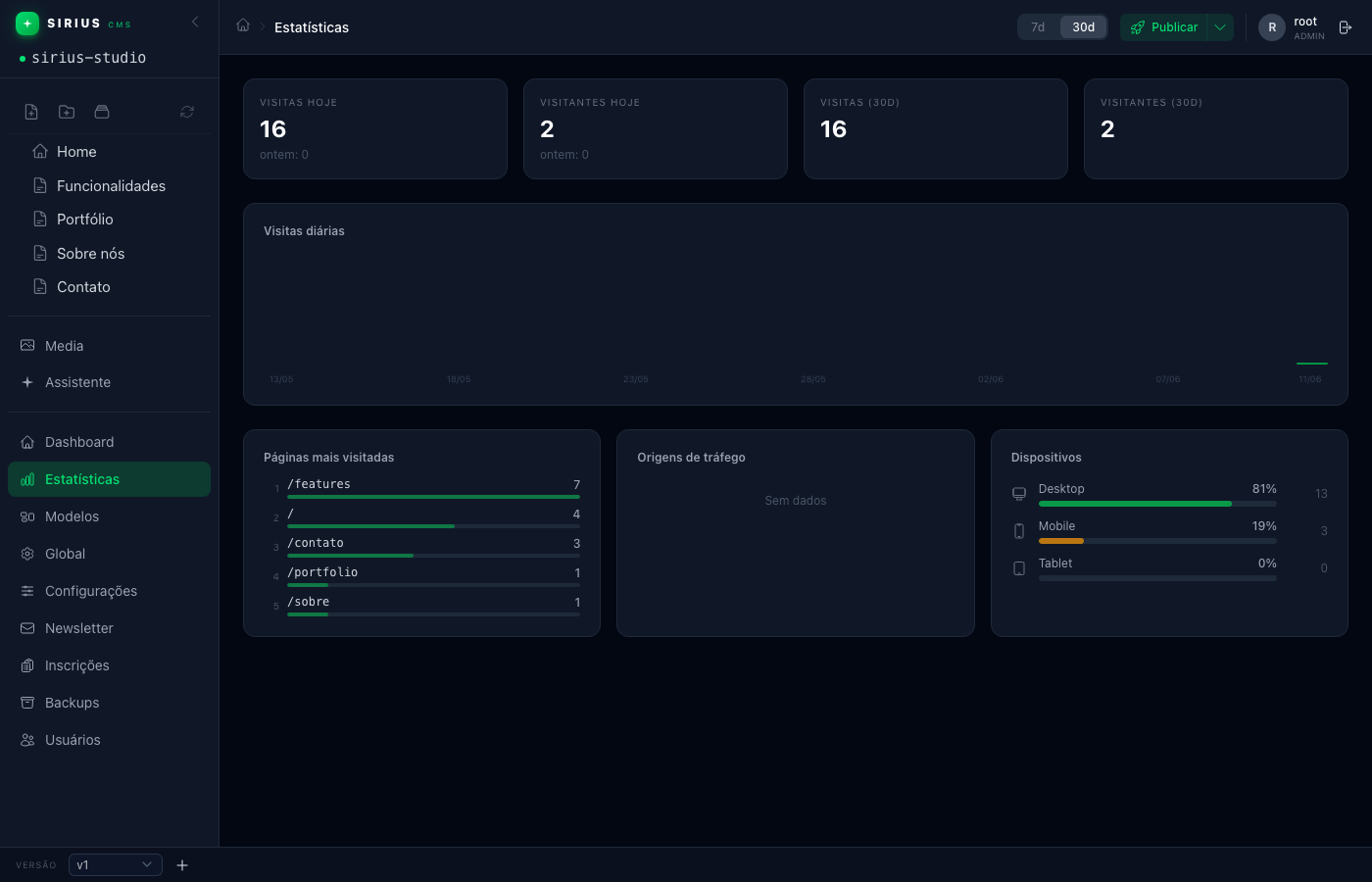Click the logout icon
1372x882 pixels.
pyautogui.click(x=1346, y=27)
